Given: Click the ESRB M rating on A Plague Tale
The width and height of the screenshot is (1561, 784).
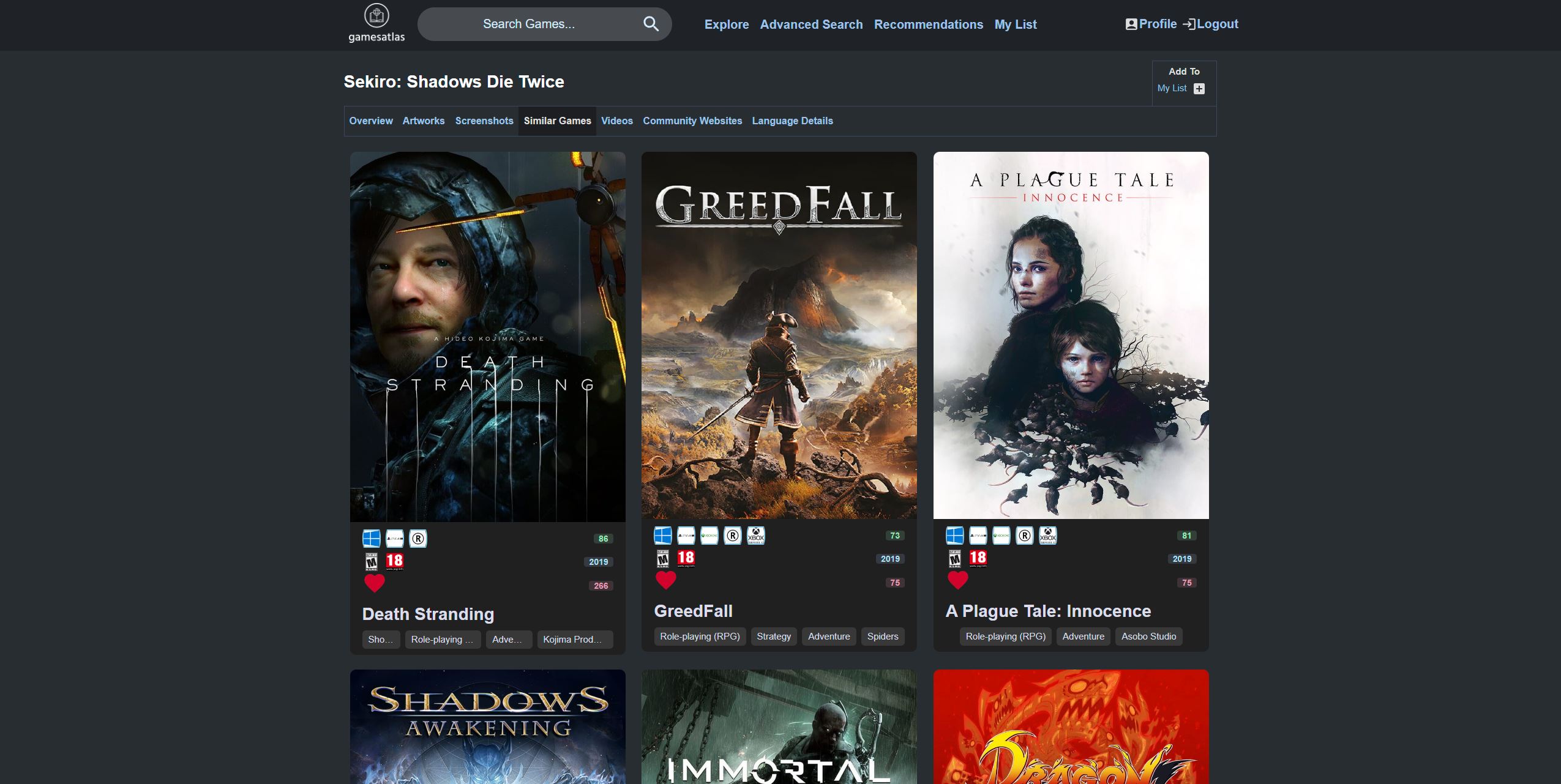Looking at the screenshot, I should 954,558.
